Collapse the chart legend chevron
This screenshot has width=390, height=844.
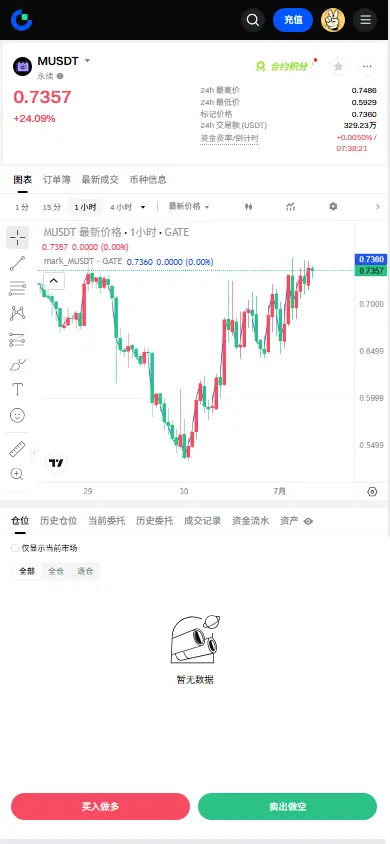(54, 280)
